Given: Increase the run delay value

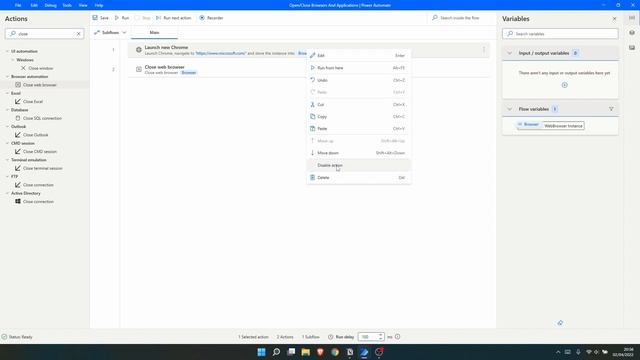Looking at the screenshot, I should coord(380,335).
